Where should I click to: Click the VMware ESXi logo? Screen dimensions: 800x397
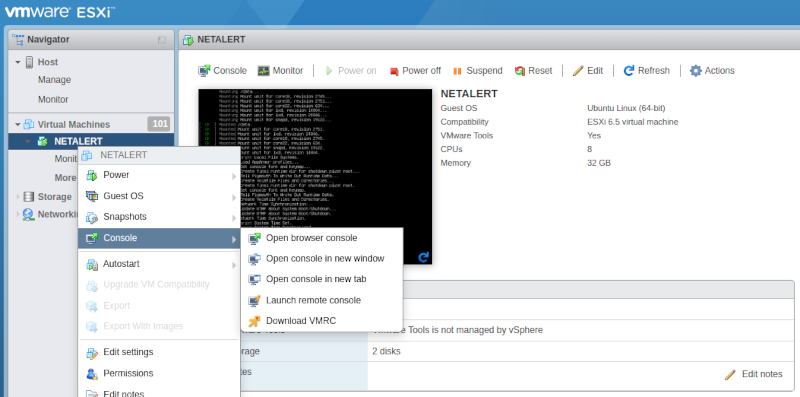click(x=60, y=11)
